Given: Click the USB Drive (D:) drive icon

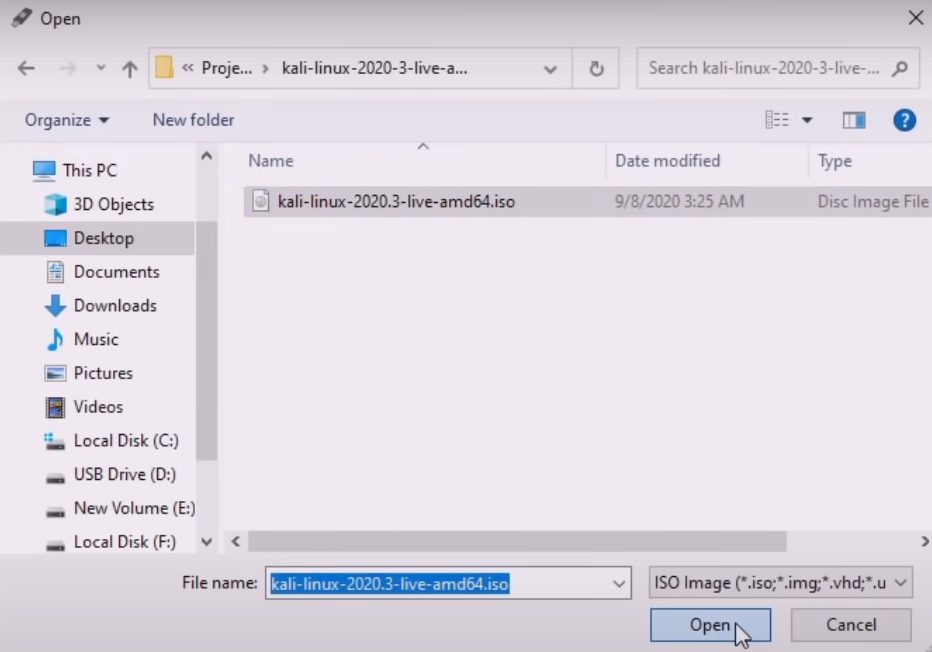Looking at the screenshot, I should tap(55, 478).
